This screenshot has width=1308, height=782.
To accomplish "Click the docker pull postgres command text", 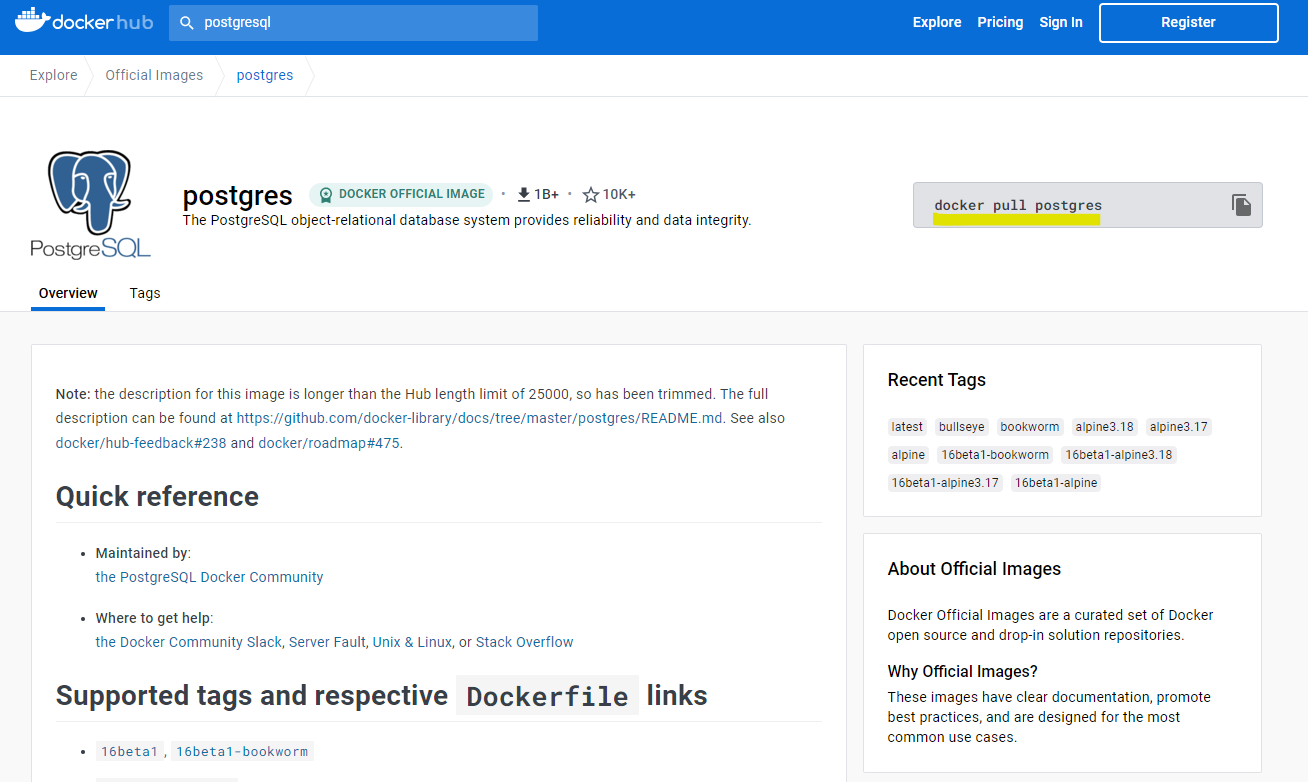I will click(x=1018, y=205).
